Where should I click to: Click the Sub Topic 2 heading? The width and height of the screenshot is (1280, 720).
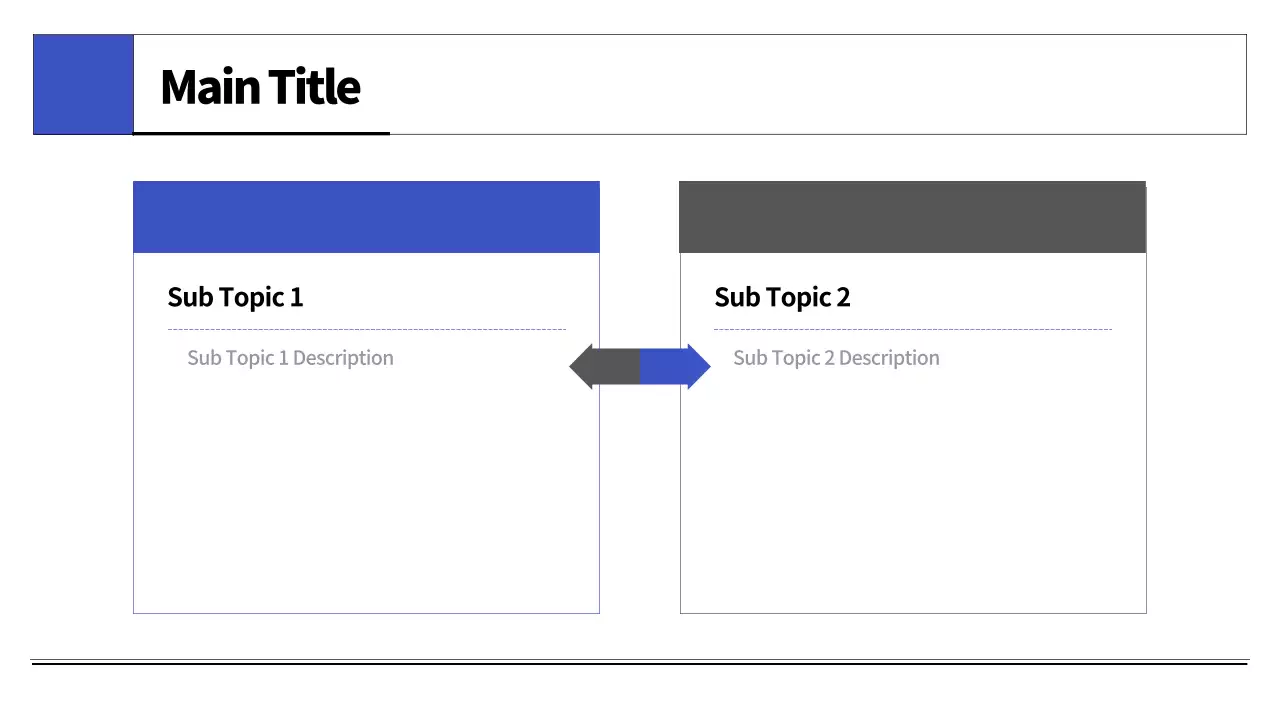[x=782, y=297]
